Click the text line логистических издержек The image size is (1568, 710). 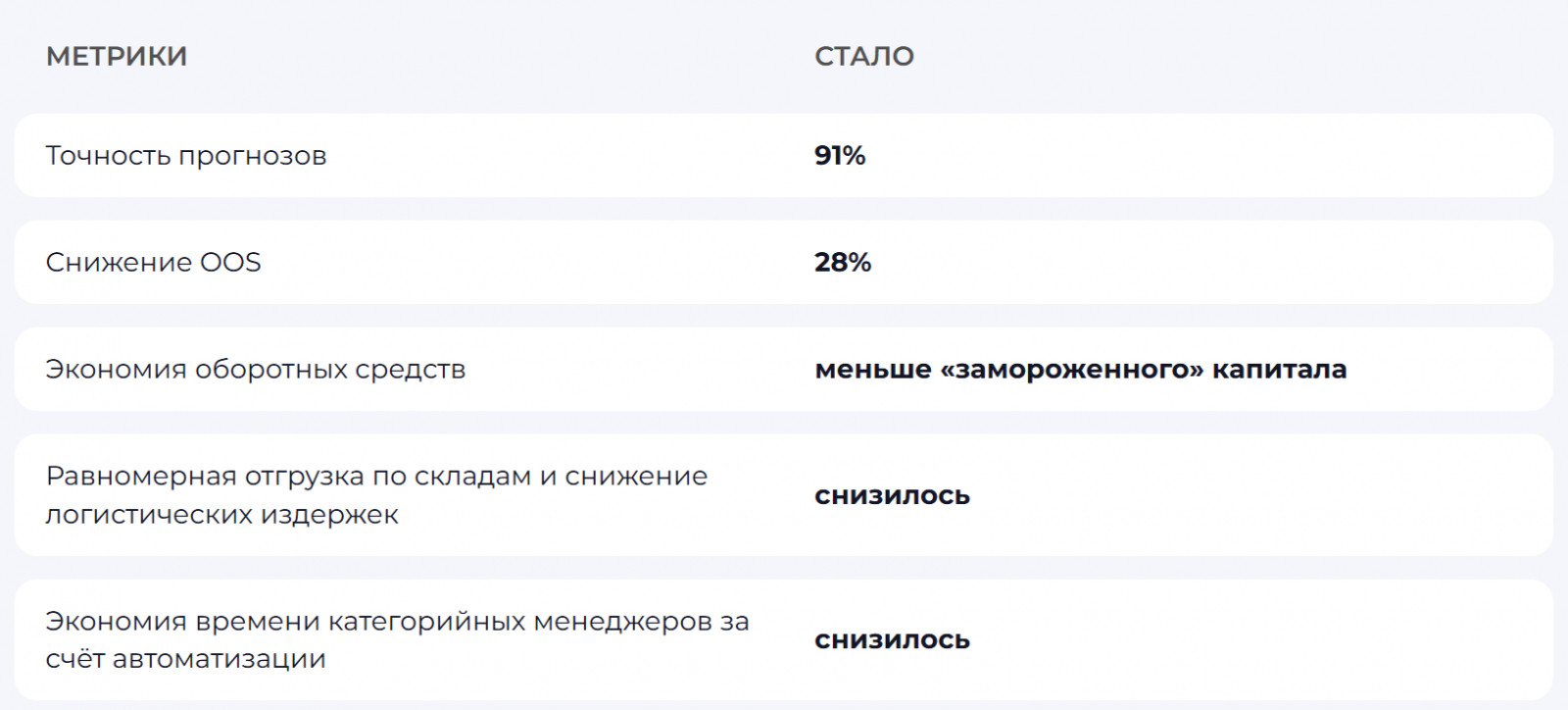coord(221,515)
